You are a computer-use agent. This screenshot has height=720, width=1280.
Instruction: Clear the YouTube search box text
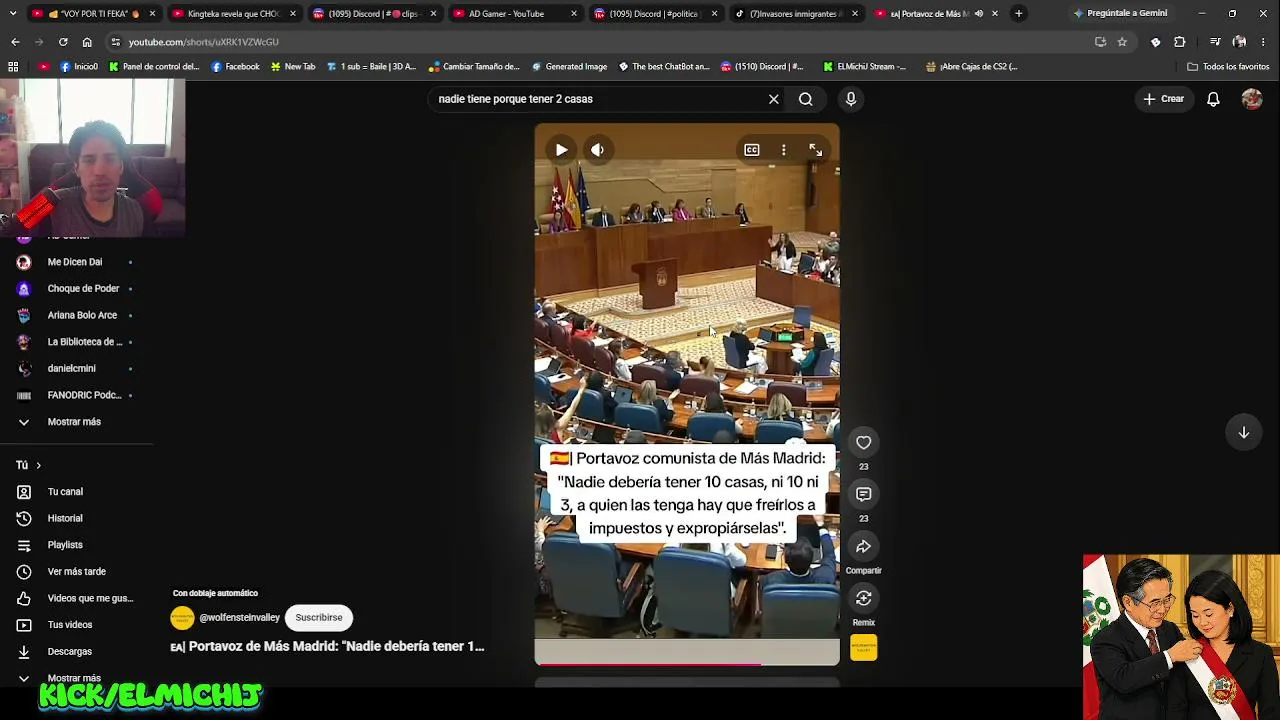coord(773,99)
